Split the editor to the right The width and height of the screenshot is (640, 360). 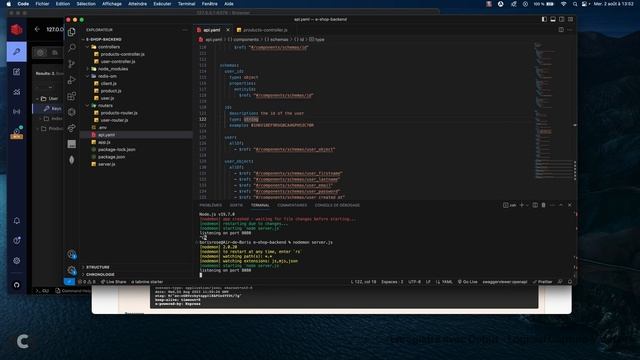[561, 30]
